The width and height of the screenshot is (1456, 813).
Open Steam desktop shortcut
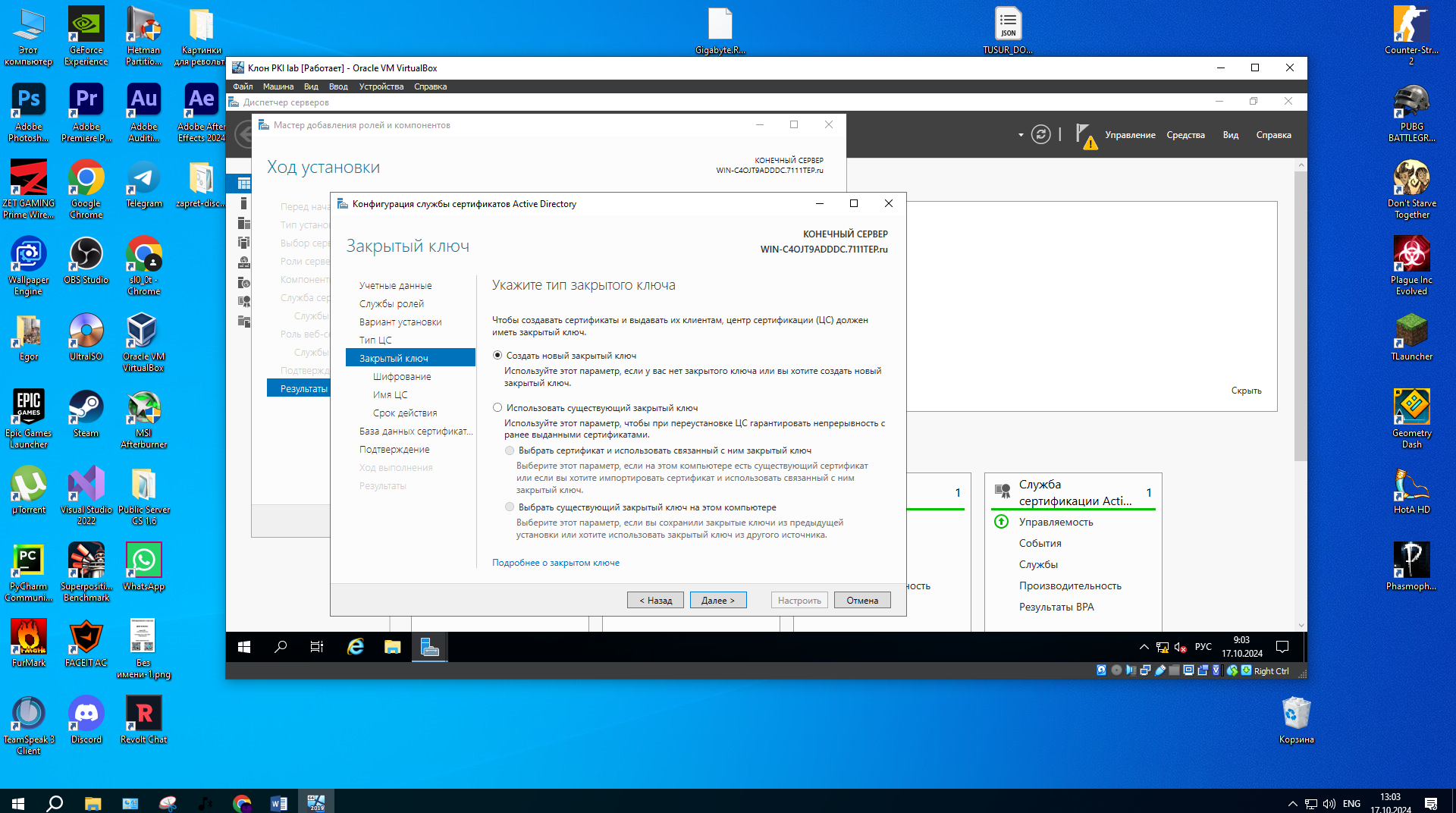coord(86,413)
